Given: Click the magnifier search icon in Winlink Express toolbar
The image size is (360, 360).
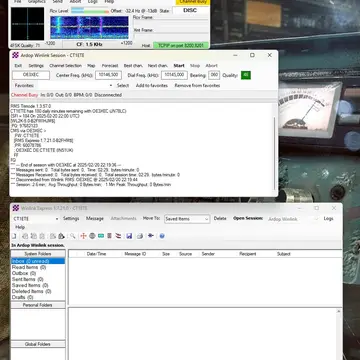Looking at the screenshot, I should coord(72,236).
